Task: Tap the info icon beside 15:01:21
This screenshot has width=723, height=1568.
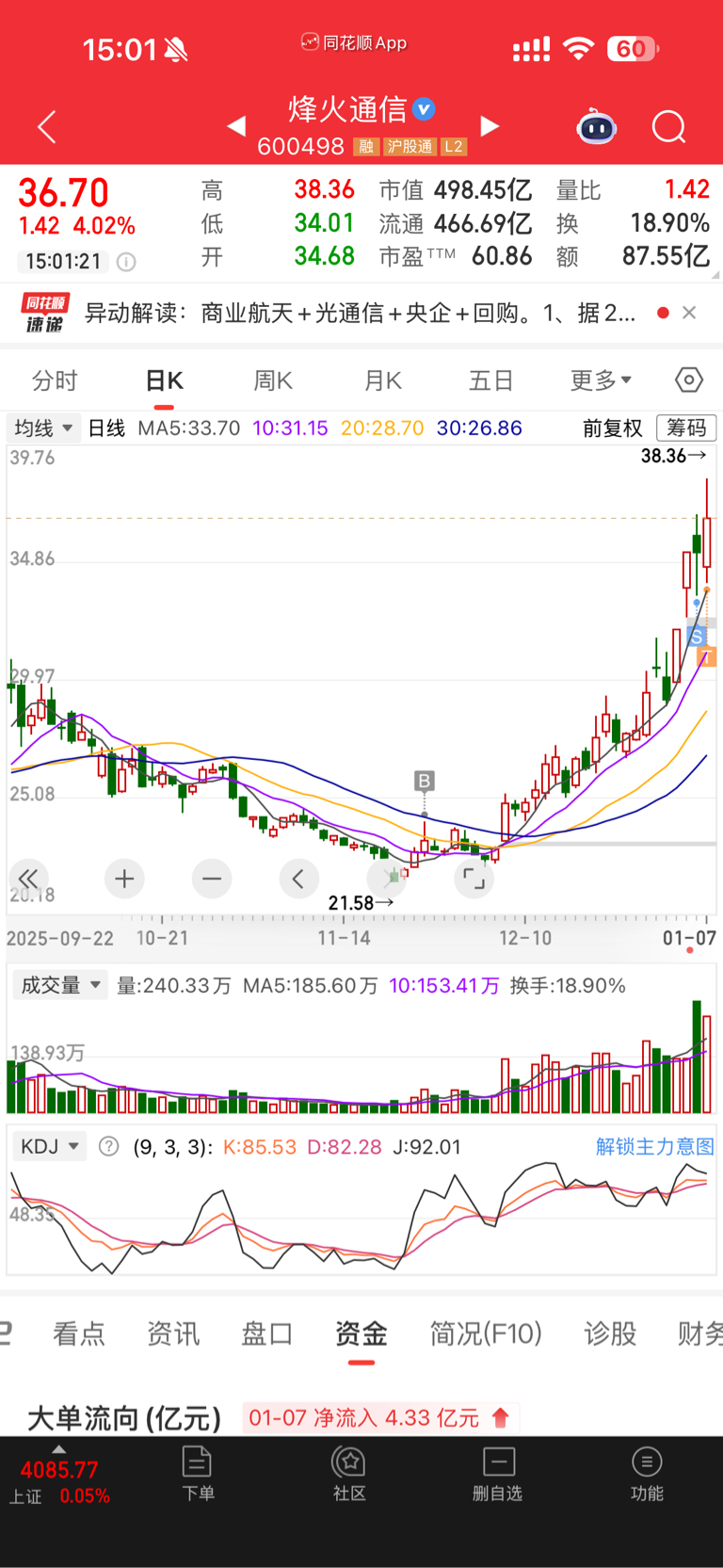Action: pos(126,262)
